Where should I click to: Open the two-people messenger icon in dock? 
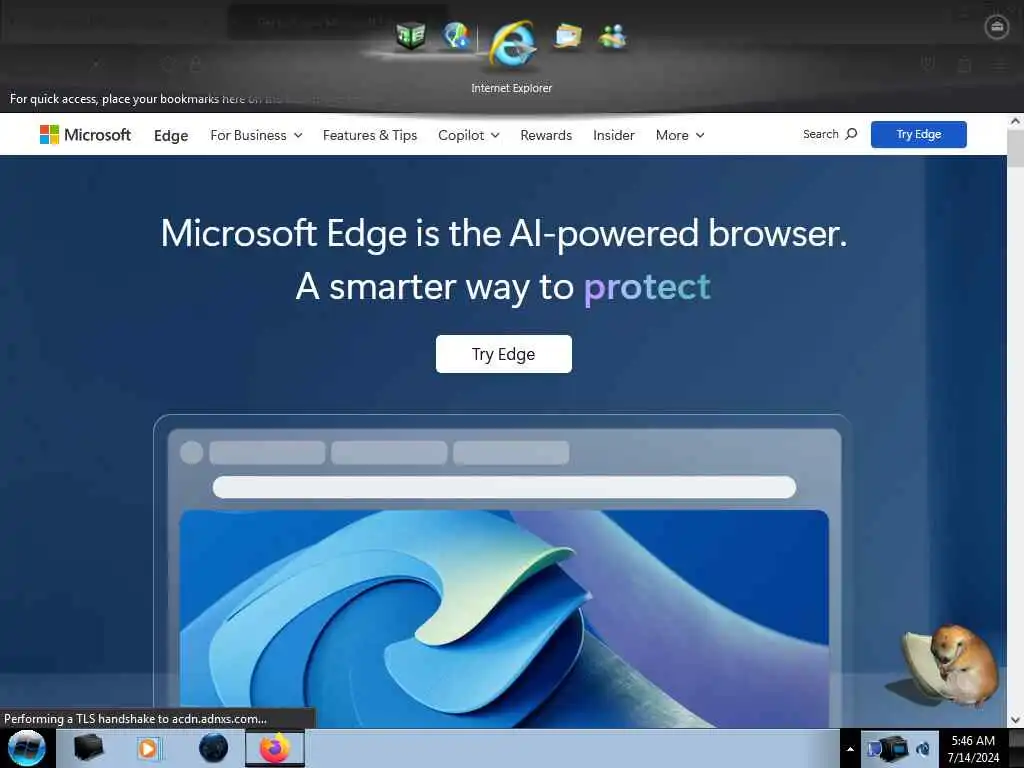613,37
